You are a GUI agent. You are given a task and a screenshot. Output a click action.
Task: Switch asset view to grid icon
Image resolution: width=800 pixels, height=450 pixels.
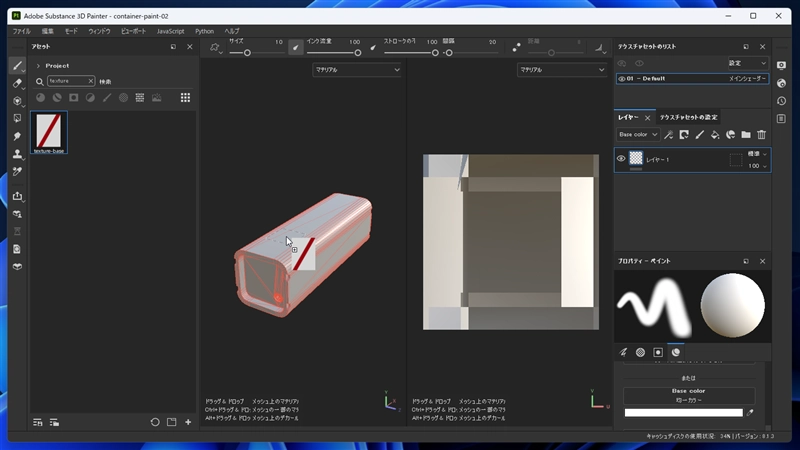(x=185, y=98)
